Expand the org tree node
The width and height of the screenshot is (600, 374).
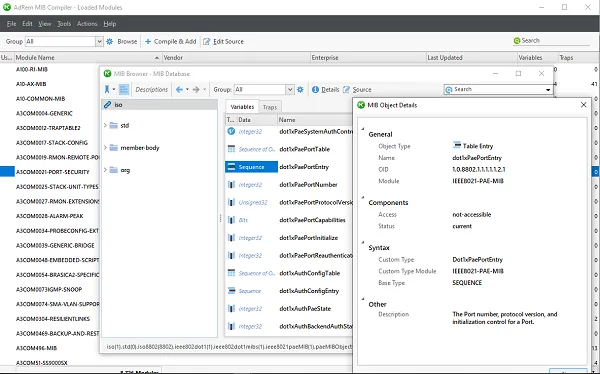pyautogui.click(x=105, y=170)
